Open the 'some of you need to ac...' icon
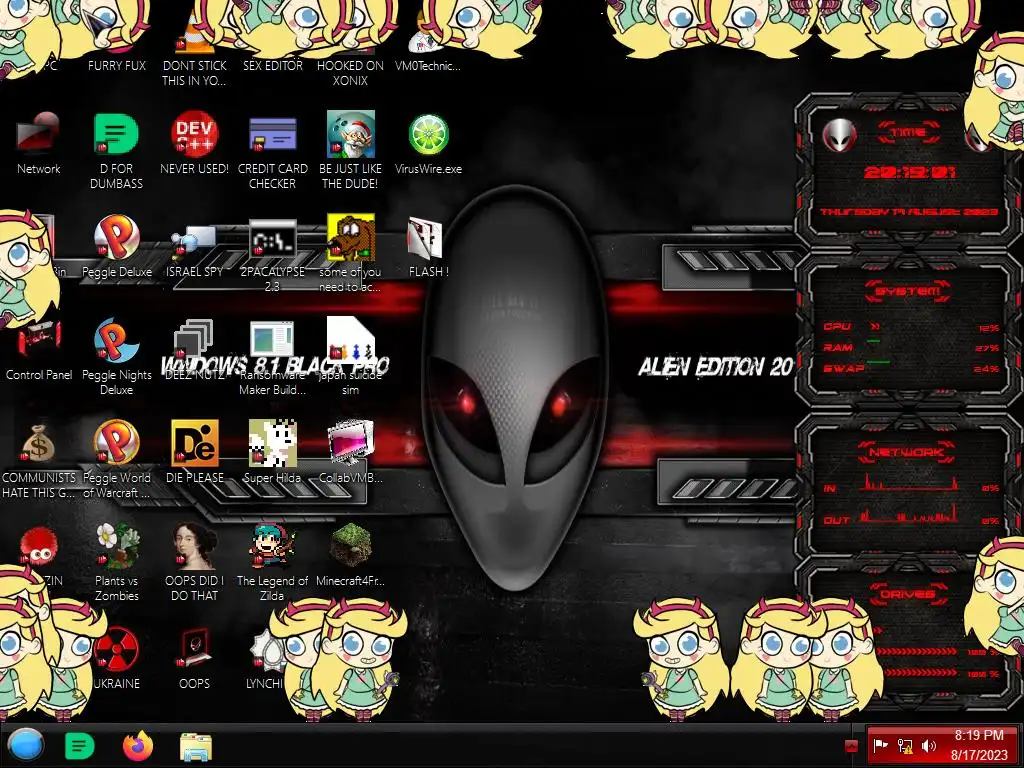Screen dimensions: 1024x768 350,253
